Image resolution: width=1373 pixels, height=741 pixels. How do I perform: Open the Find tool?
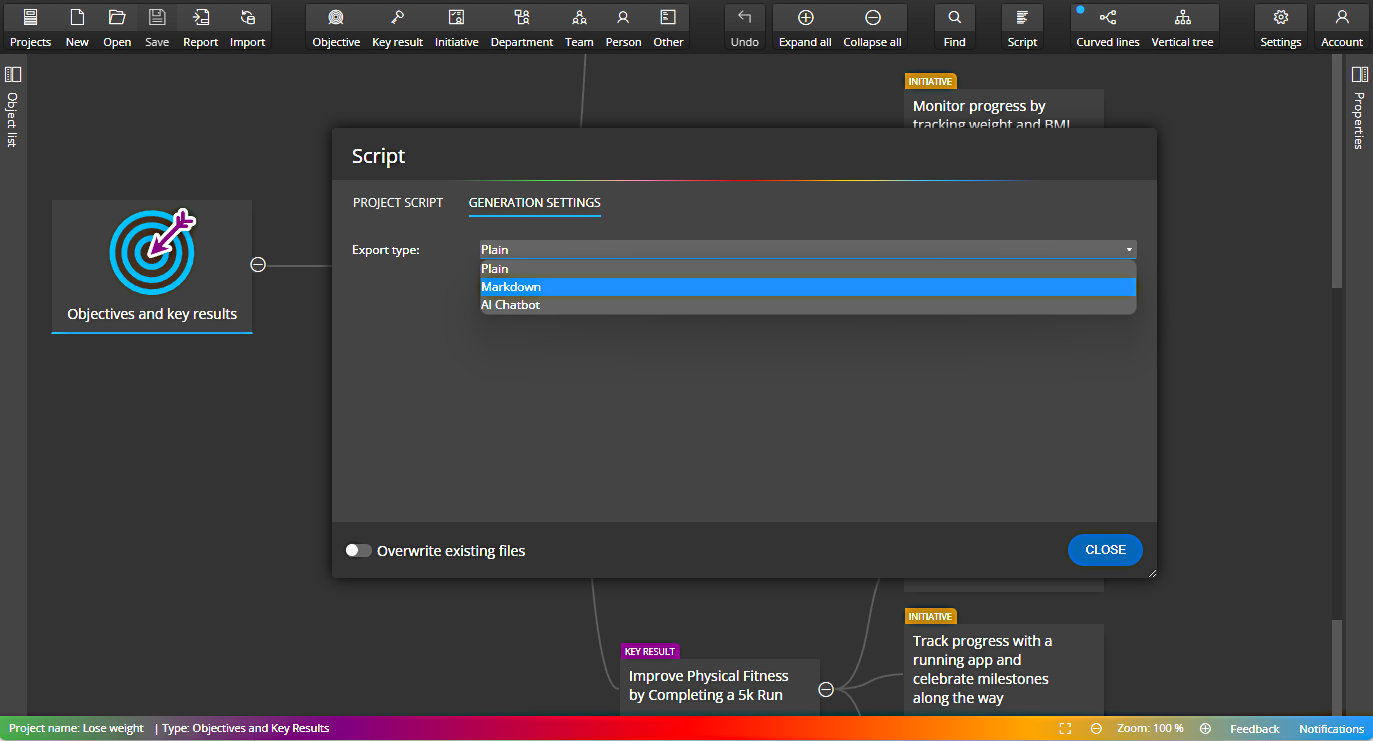click(954, 27)
